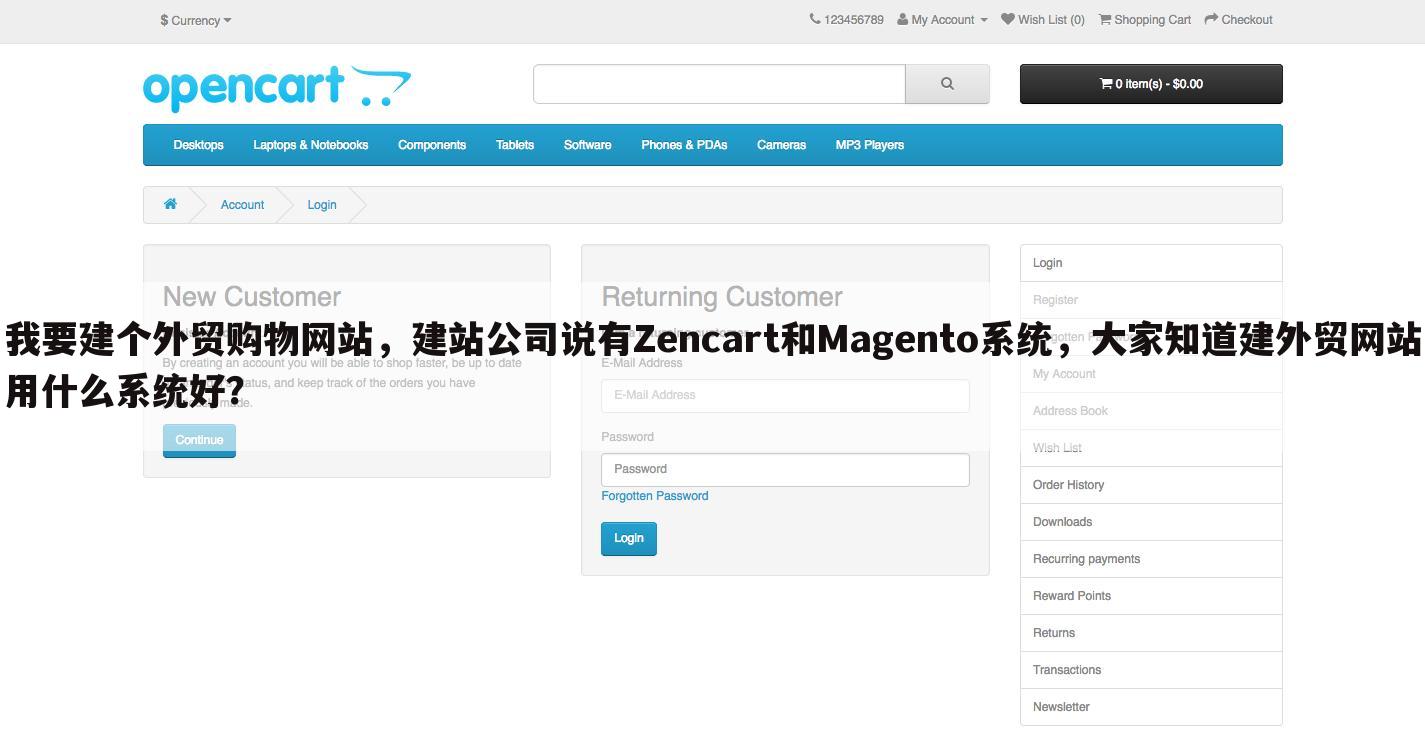Open Wish List in the sidebar

tap(1151, 448)
